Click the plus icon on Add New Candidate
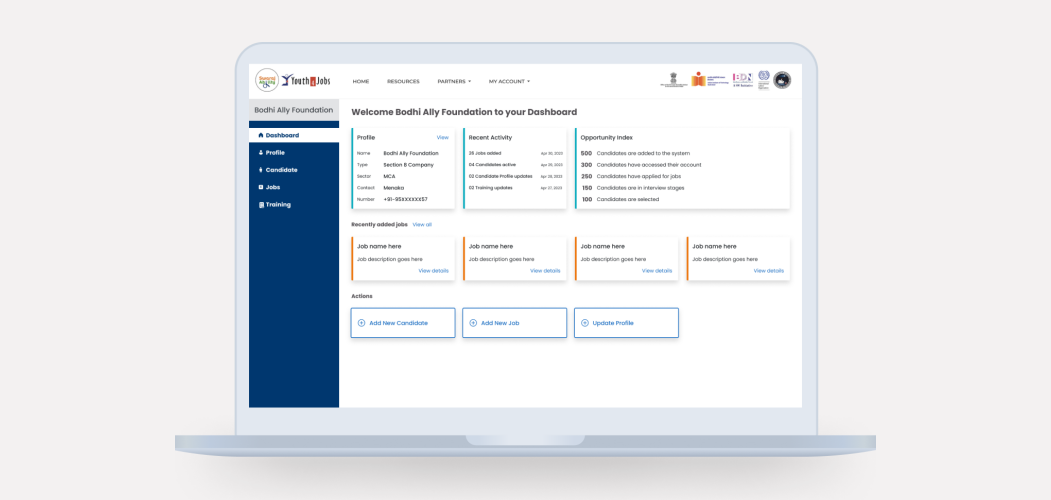The image size is (1051, 500). (361, 323)
